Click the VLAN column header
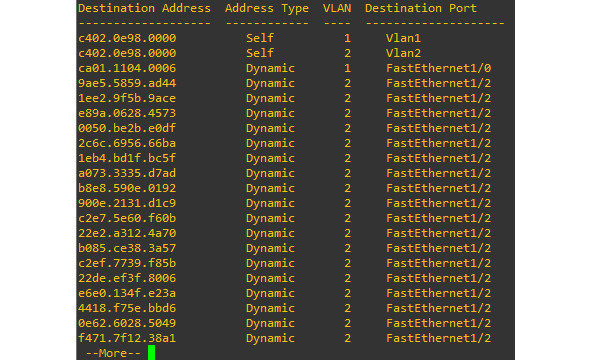Viewport: 591px width, 360px height. (337, 8)
